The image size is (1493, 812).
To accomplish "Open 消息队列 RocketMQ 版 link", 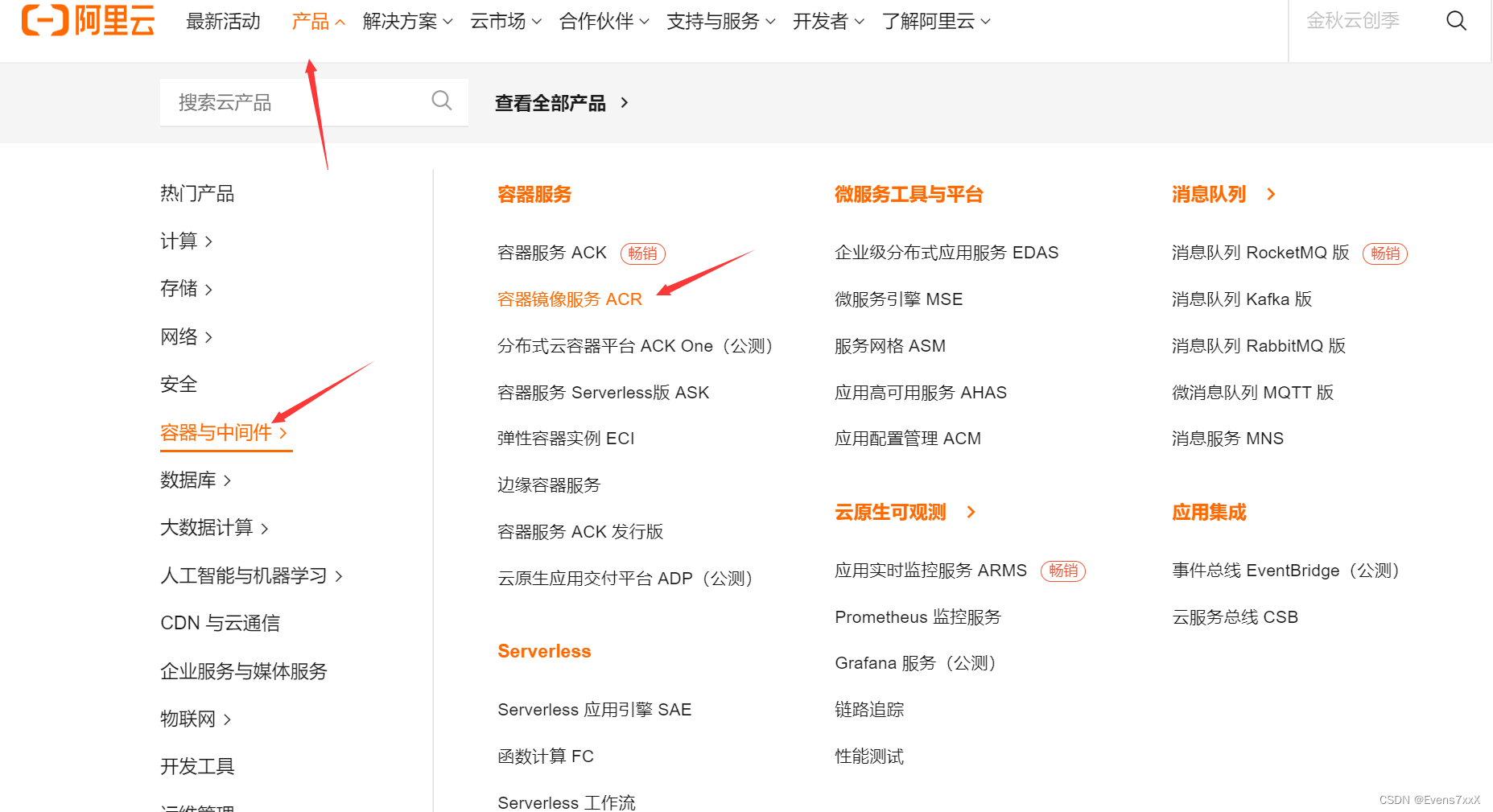I will (x=1260, y=253).
